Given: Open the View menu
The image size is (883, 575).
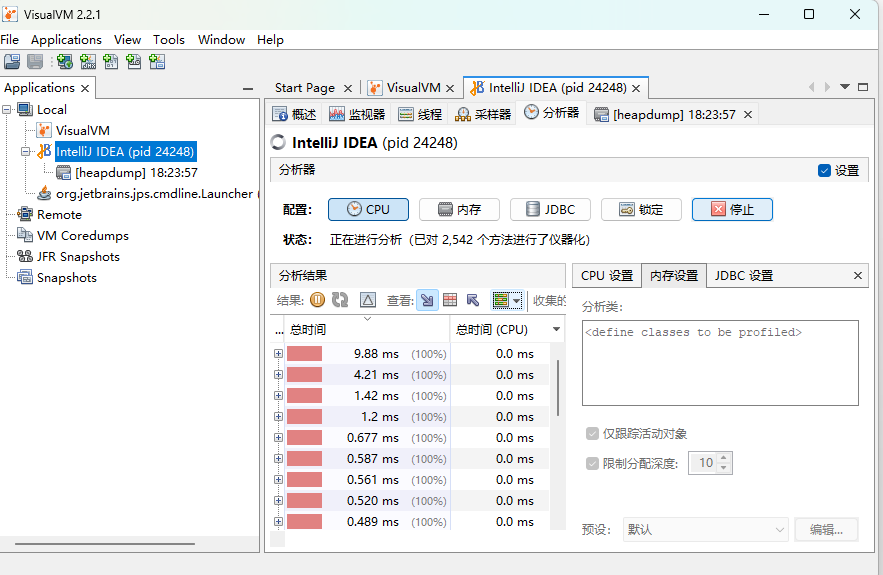Looking at the screenshot, I should [x=127, y=39].
